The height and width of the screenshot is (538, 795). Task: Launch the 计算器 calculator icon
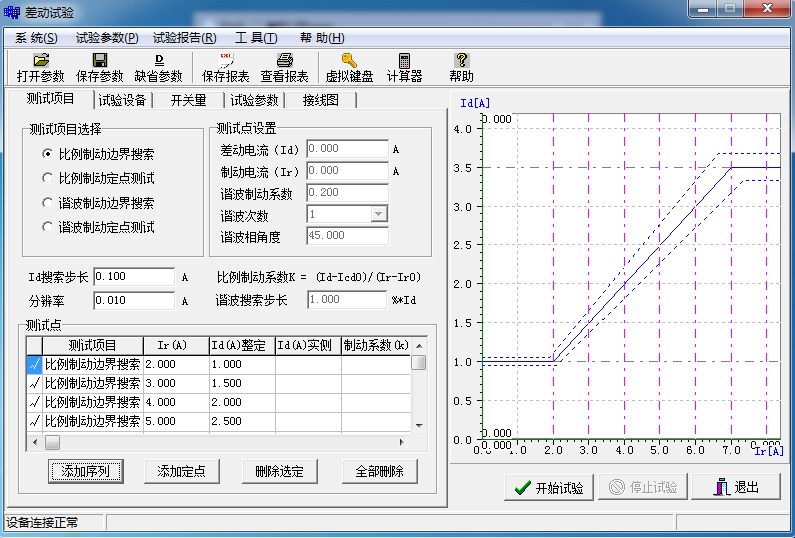point(404,60)
